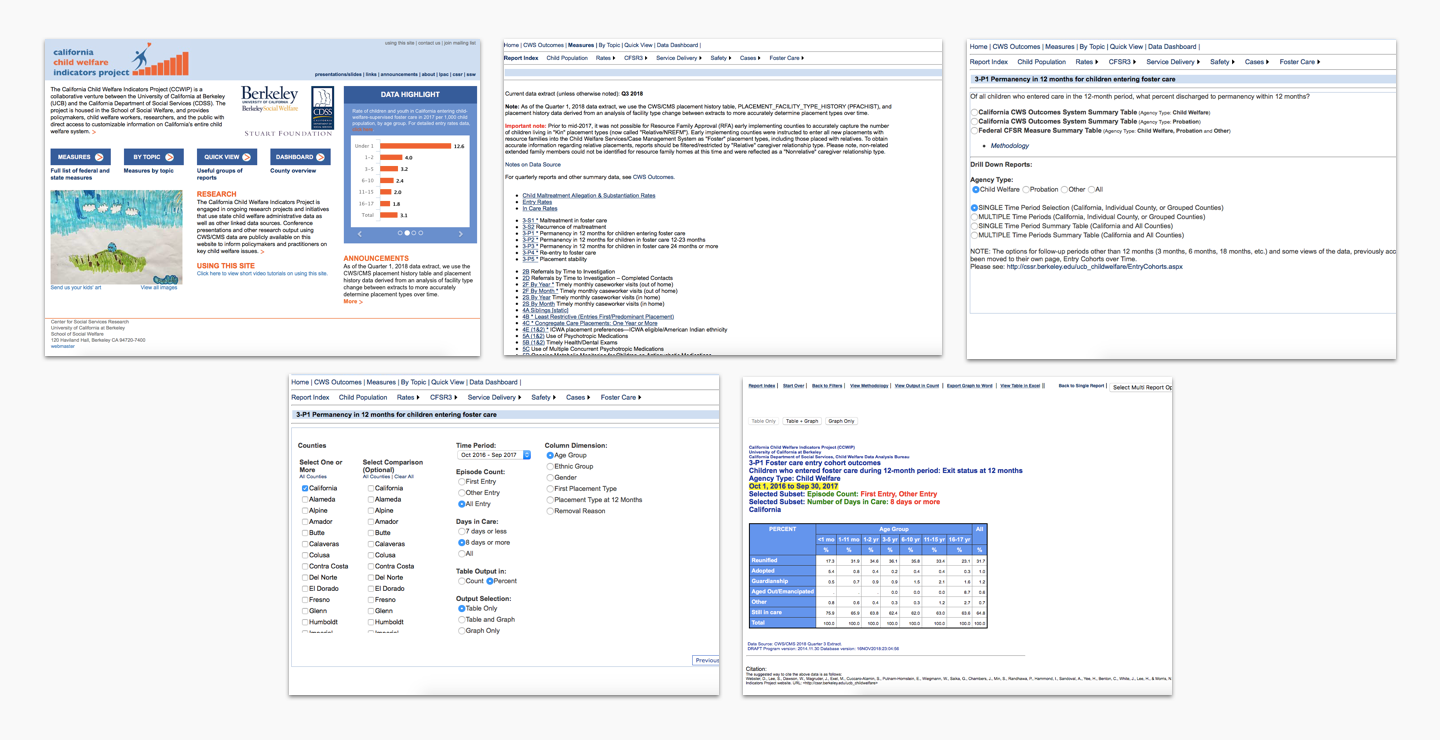Choose Count for Table Output
The height and width of the screenshot is (740, 1440).
(x=461, y=581)
